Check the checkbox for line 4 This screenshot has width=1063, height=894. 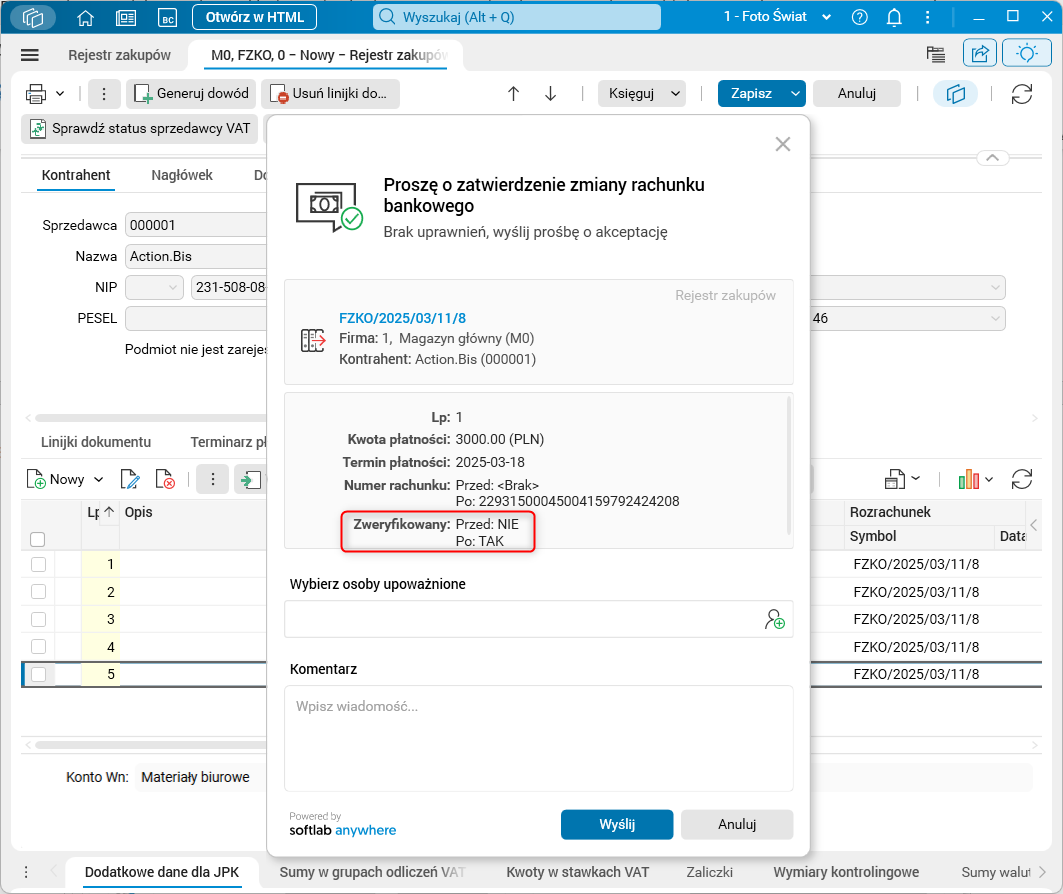39,647
